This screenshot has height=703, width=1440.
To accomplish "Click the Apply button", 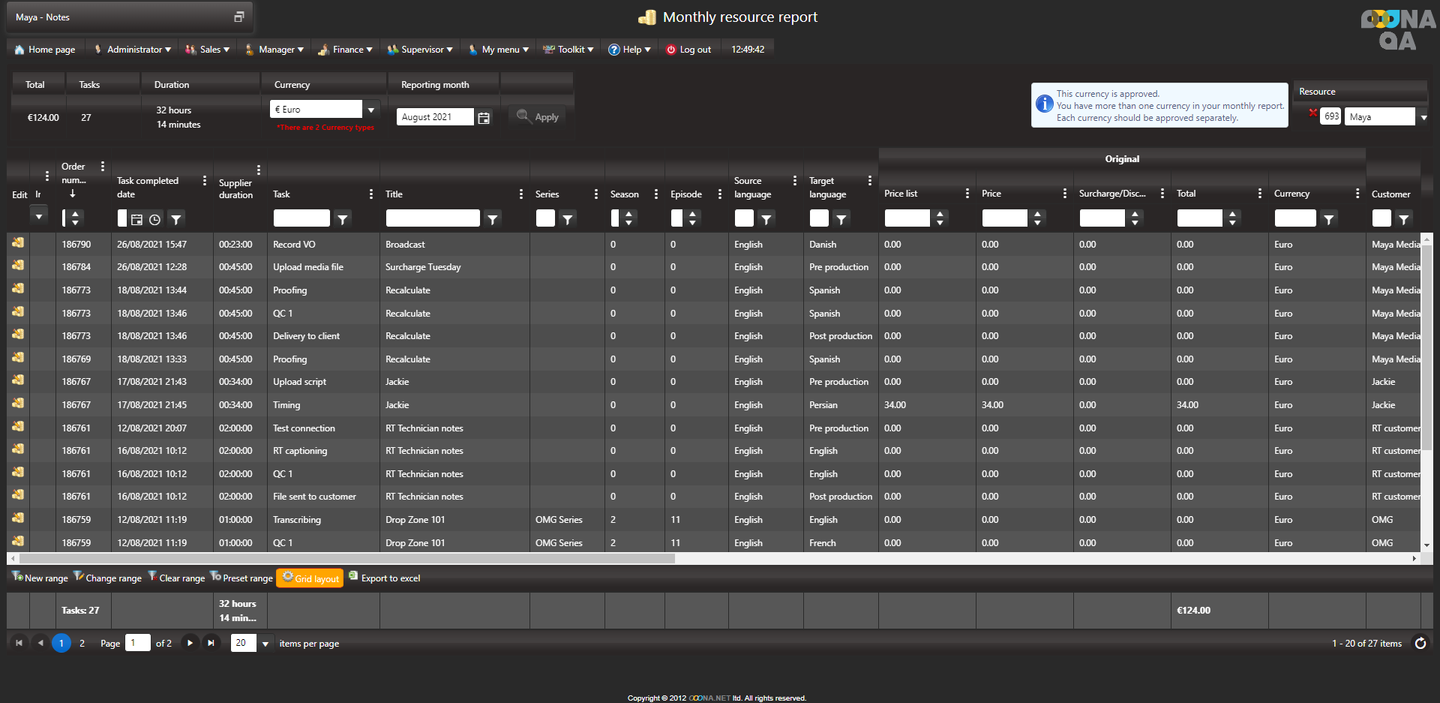I will click(537, 117).
